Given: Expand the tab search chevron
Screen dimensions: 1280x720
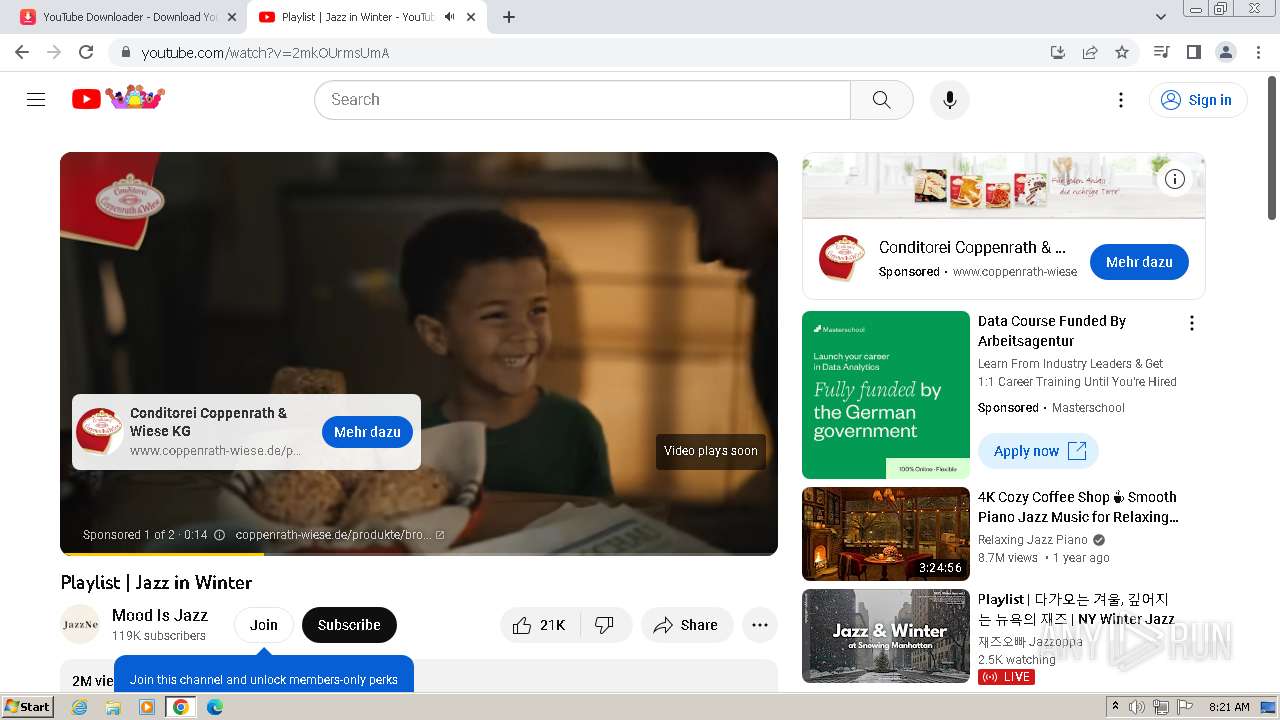Looking at the screenshot, I should (1160, 17).
